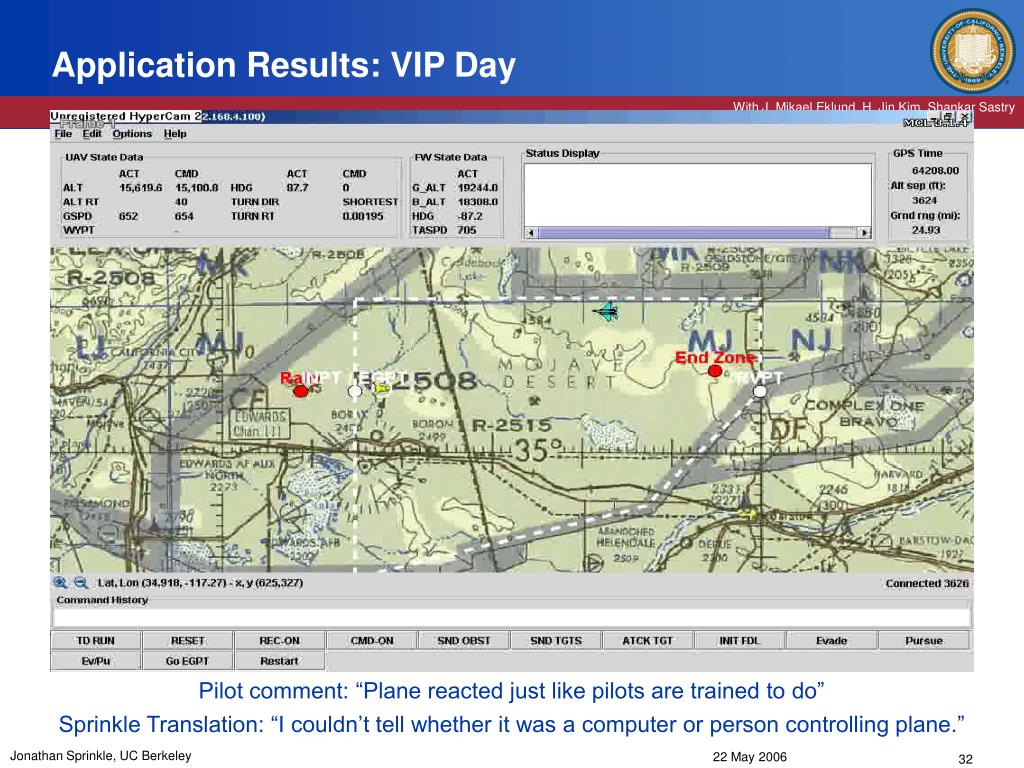Click the Pursue button
The height and width of the screenshot is (768, 1024).
click(x=923, y=641)
